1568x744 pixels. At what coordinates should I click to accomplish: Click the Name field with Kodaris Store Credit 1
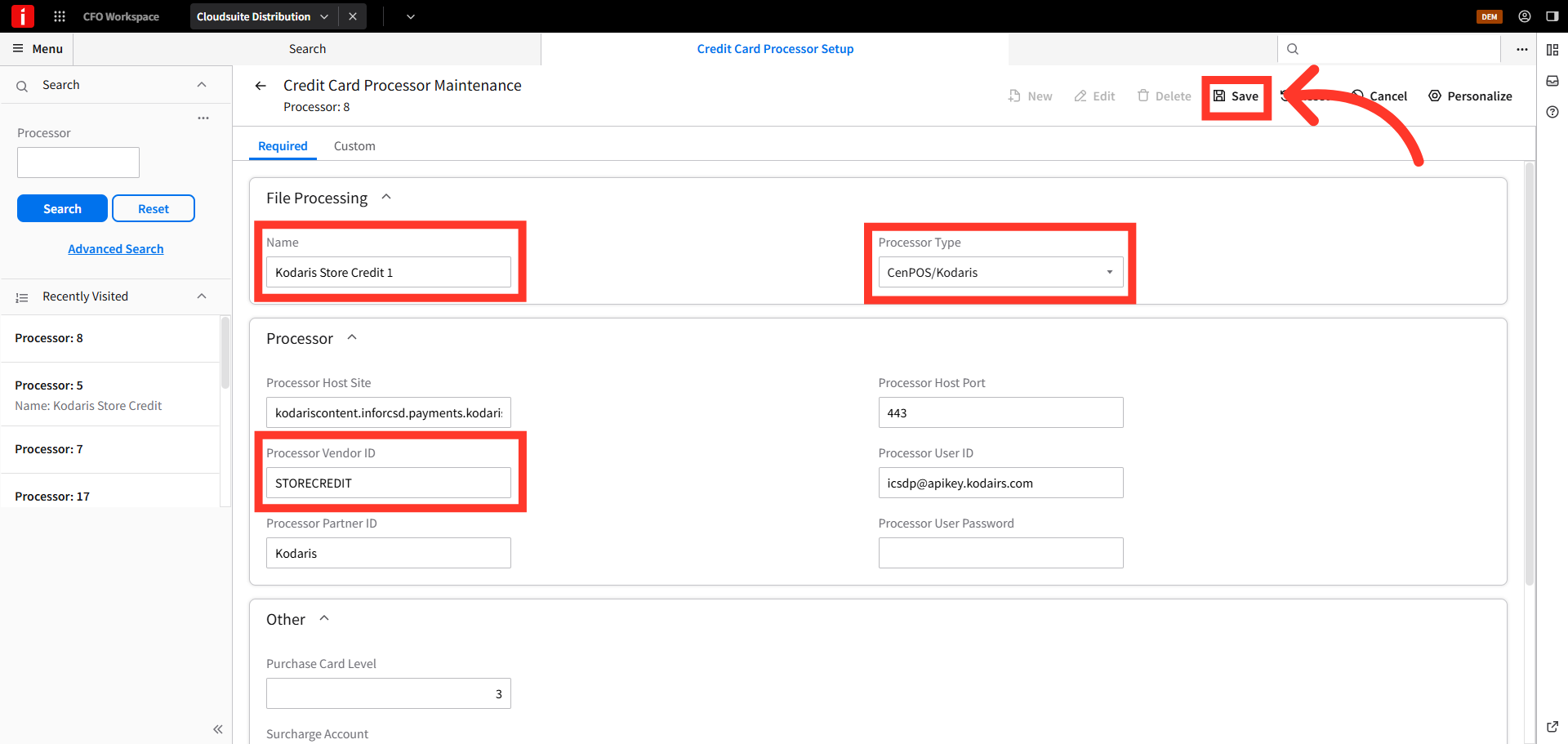coord(389,272)
